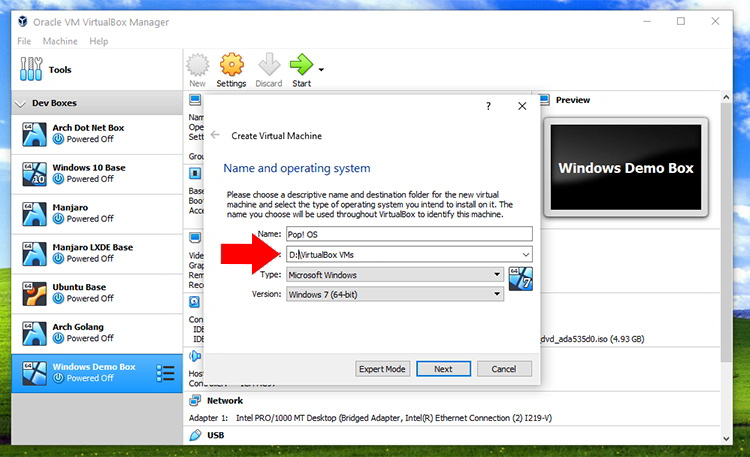Image resolution: width=750 pixels, height=457 pixels.
Task: Select the Tools icon in sidebar
Action: pos(31,69)
